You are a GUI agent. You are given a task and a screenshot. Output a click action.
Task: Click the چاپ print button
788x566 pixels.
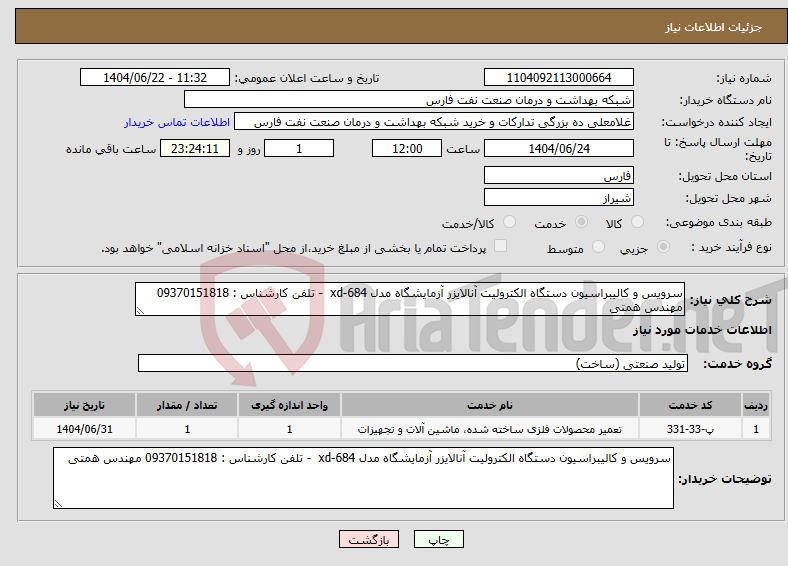tap(439, 539)
